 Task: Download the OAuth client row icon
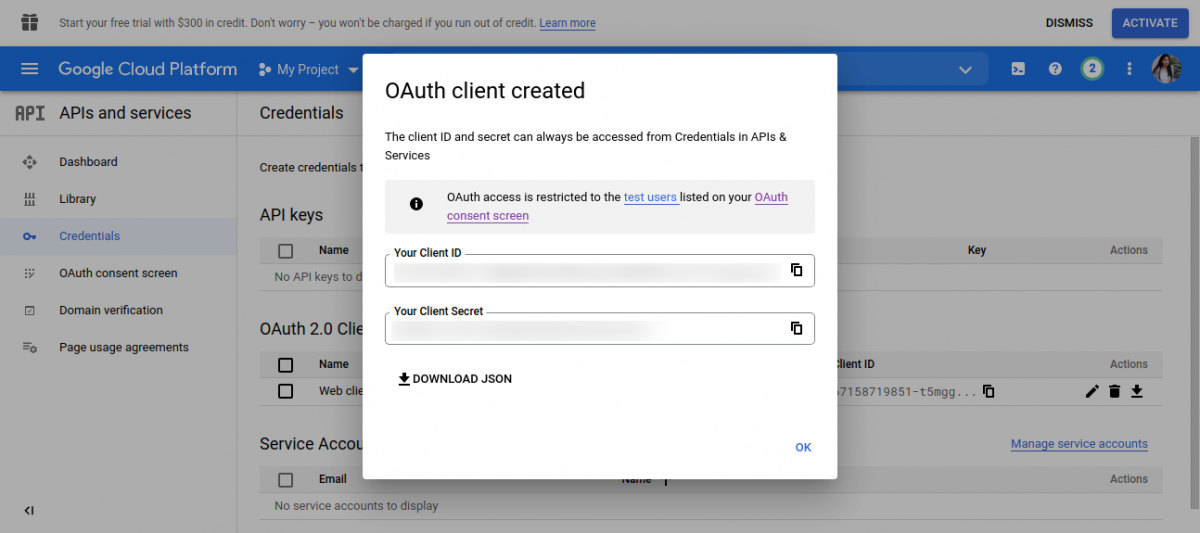click(x=1137, y=391)
